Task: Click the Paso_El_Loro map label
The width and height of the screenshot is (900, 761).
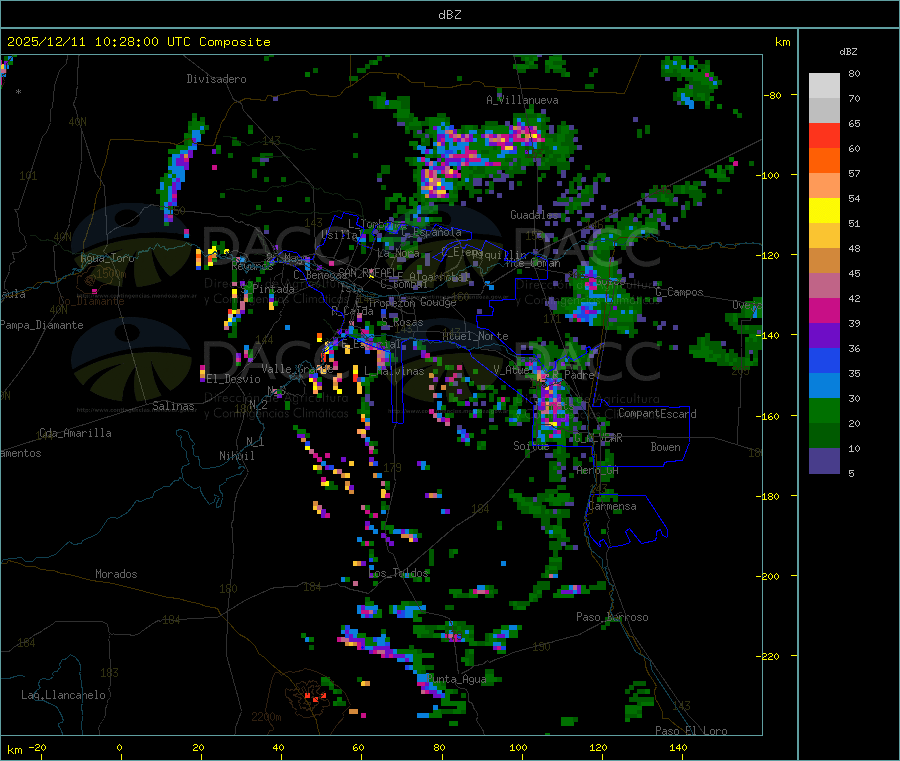Action: [691, 731]
